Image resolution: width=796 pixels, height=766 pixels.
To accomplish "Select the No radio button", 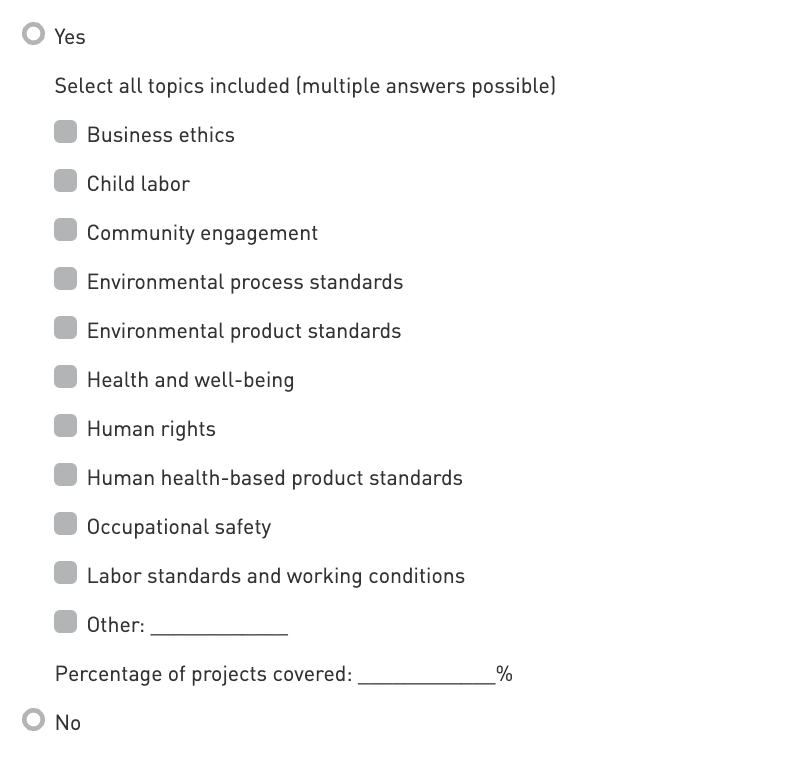I will coord(35,720).
